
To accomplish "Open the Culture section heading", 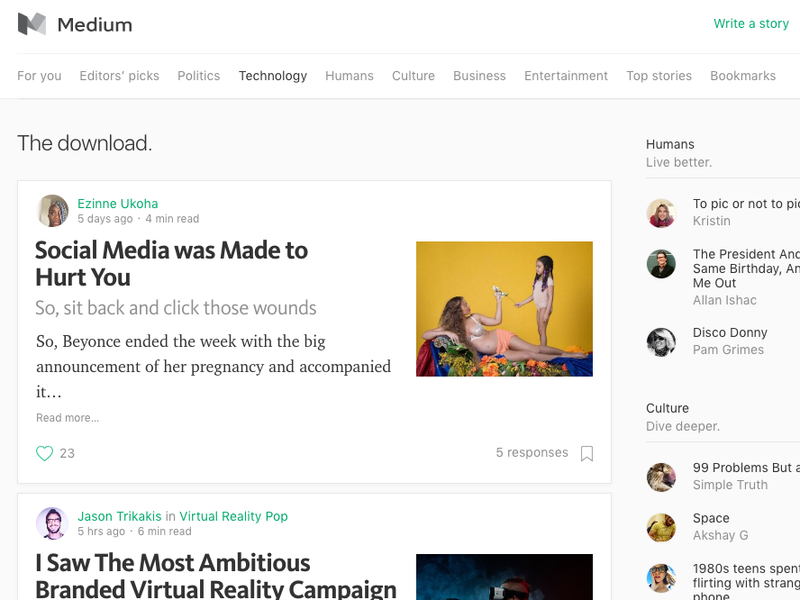I will click(667, 408).
